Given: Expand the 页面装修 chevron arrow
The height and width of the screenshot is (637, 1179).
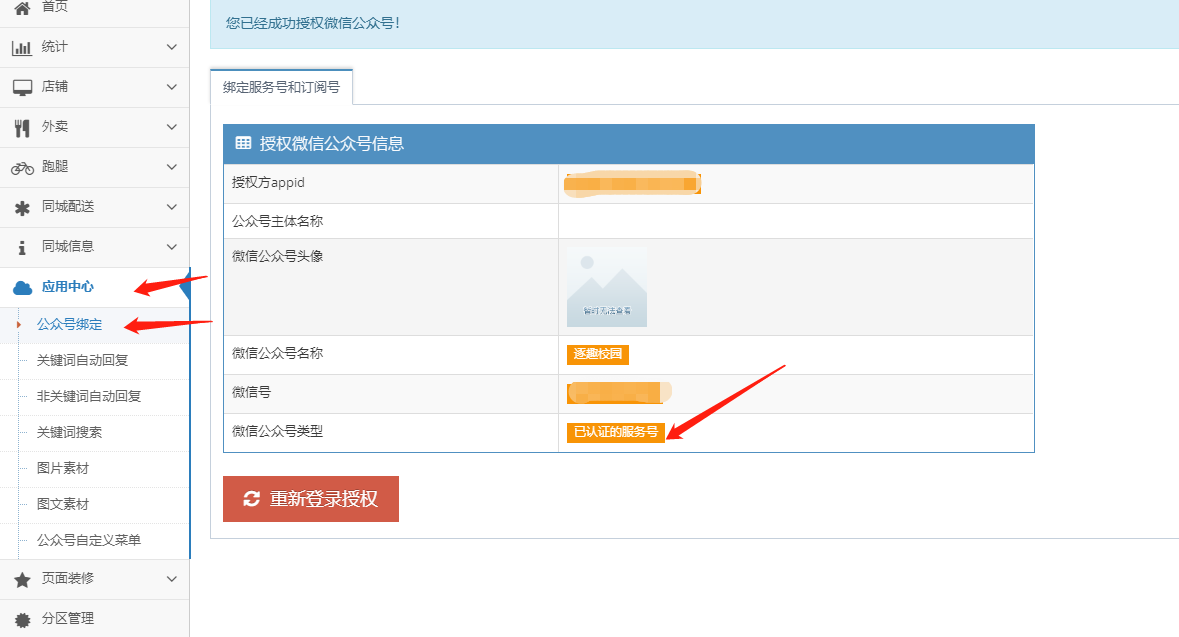Looking at the screenshot, I should 171,579.
